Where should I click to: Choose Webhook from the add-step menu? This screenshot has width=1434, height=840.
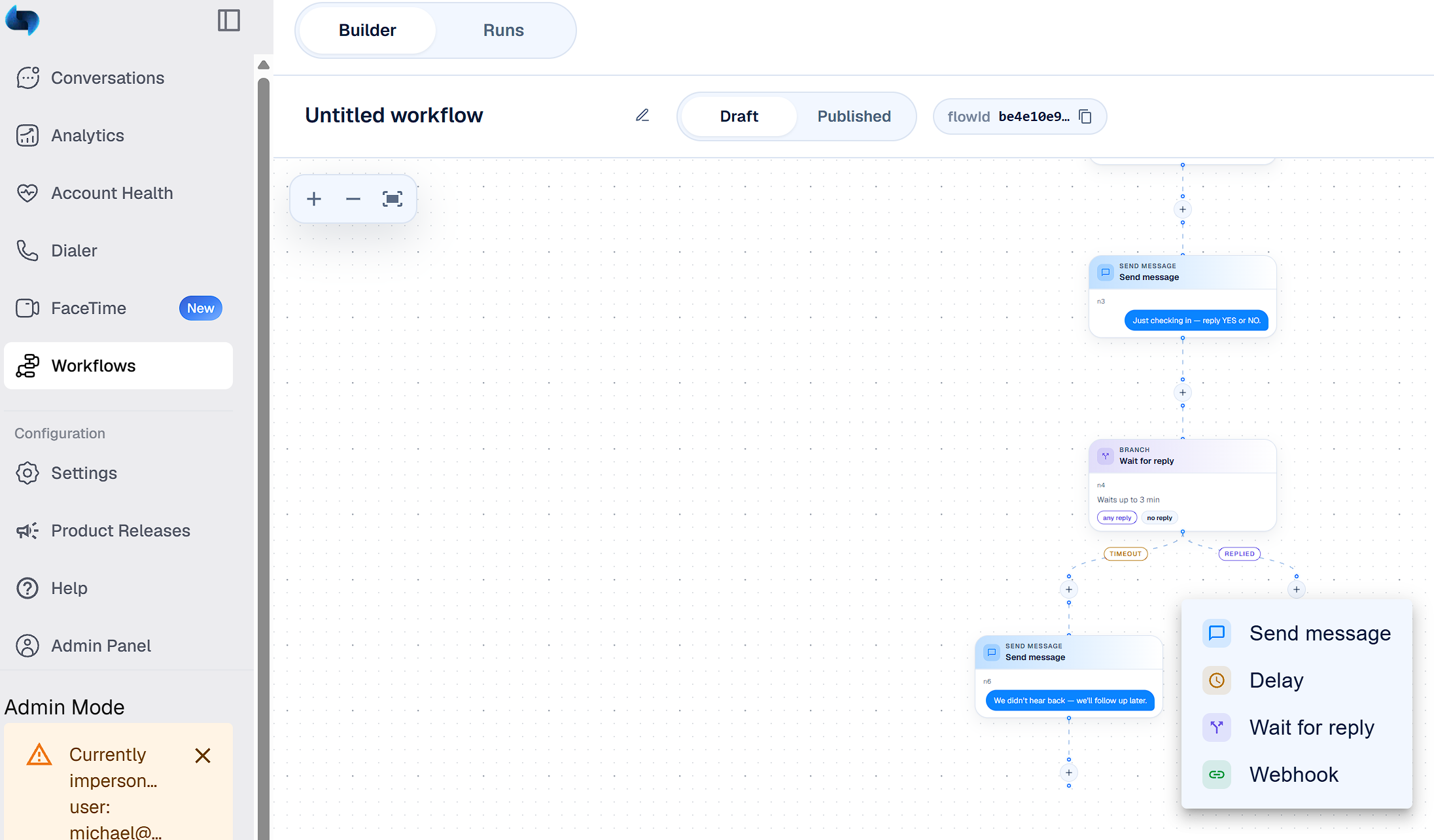click(1297, 775)
